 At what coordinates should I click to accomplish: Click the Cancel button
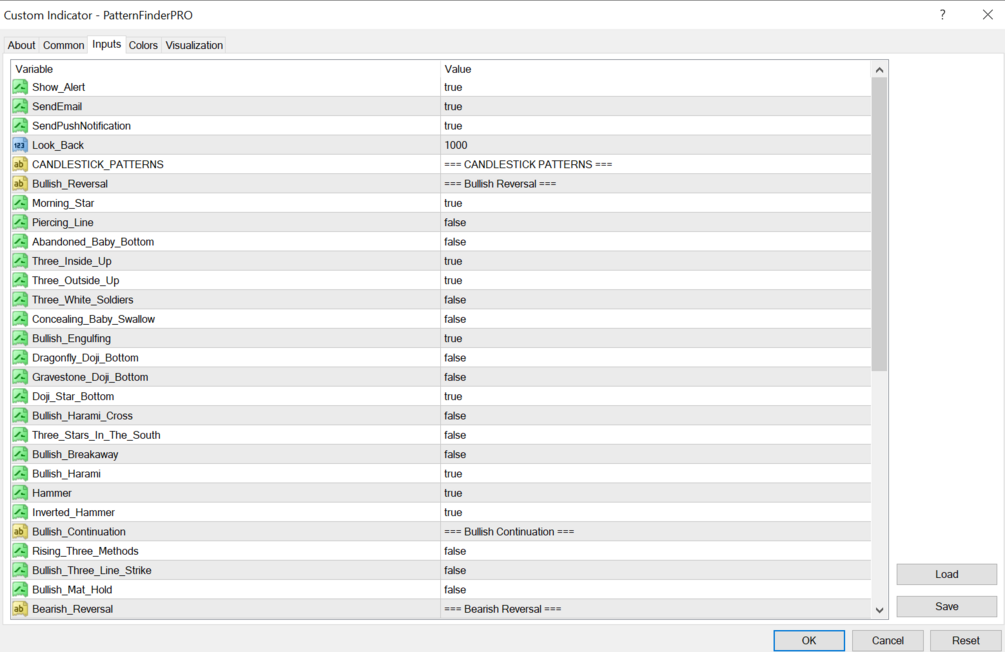pos(888,640)
